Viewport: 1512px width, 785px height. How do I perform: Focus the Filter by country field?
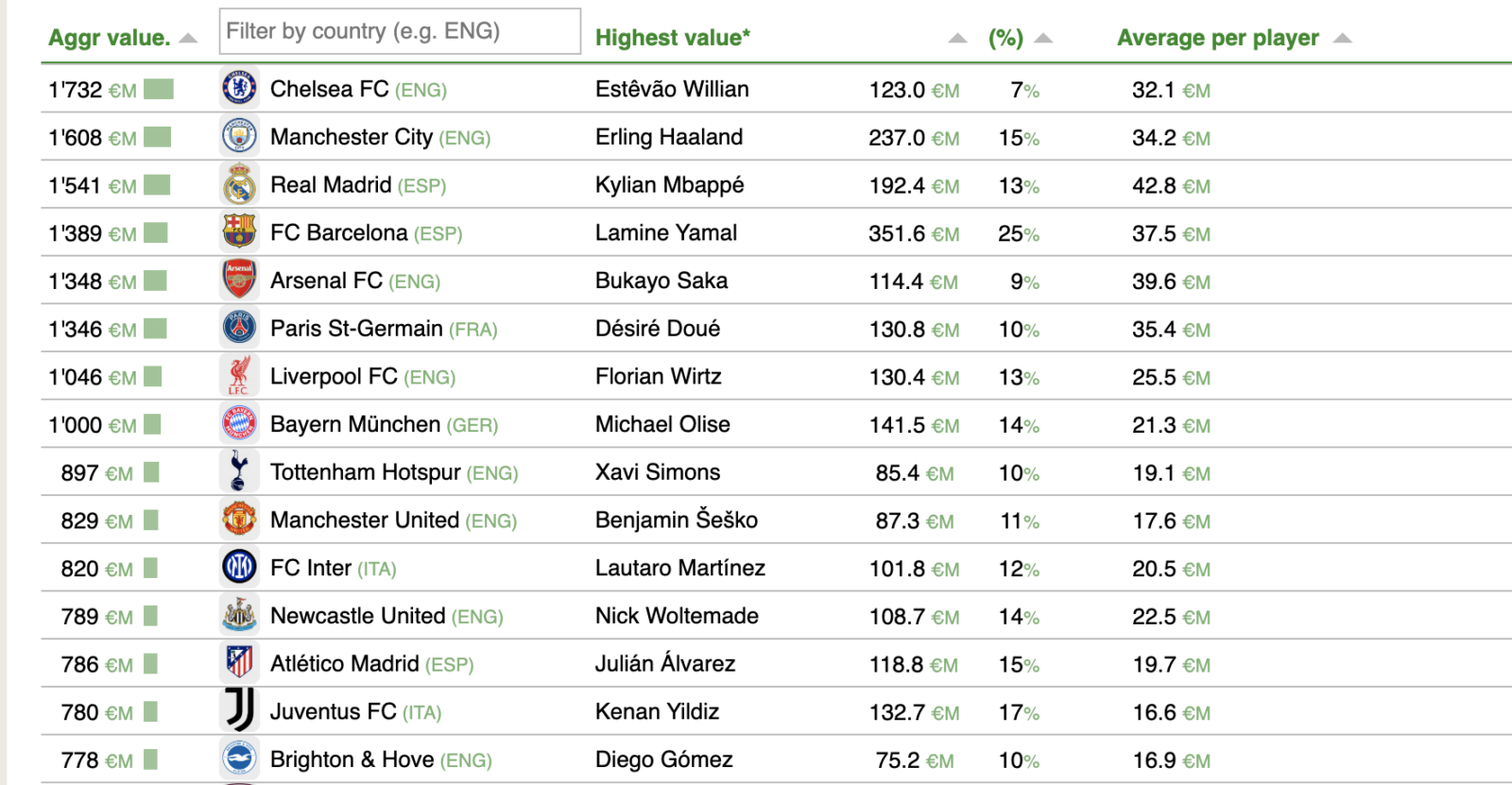[x=399, y=31]
